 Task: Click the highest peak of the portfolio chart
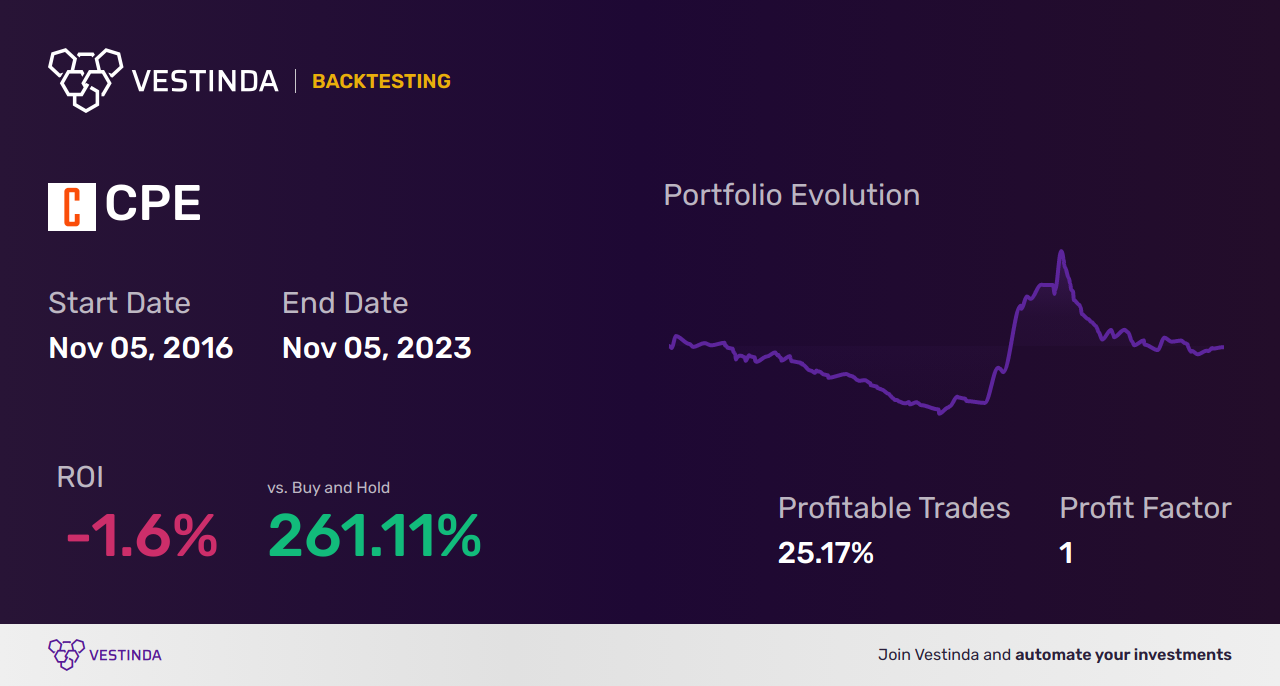click(1060, 253)
